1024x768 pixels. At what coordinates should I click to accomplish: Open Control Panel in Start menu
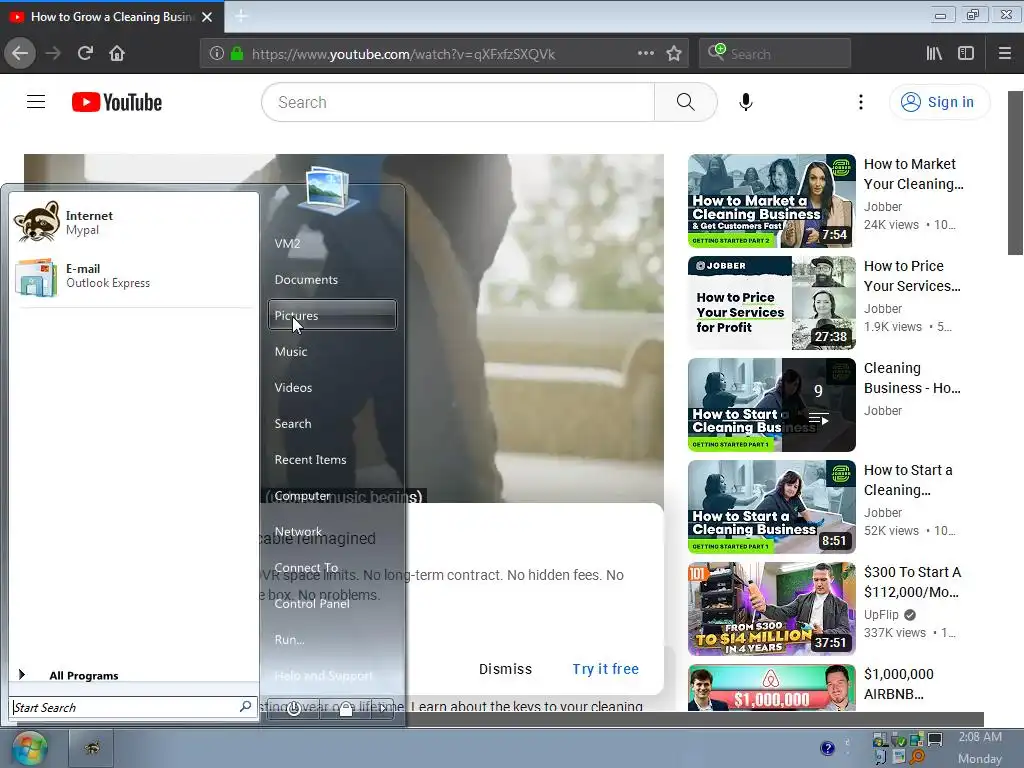(x=331, y=603)
